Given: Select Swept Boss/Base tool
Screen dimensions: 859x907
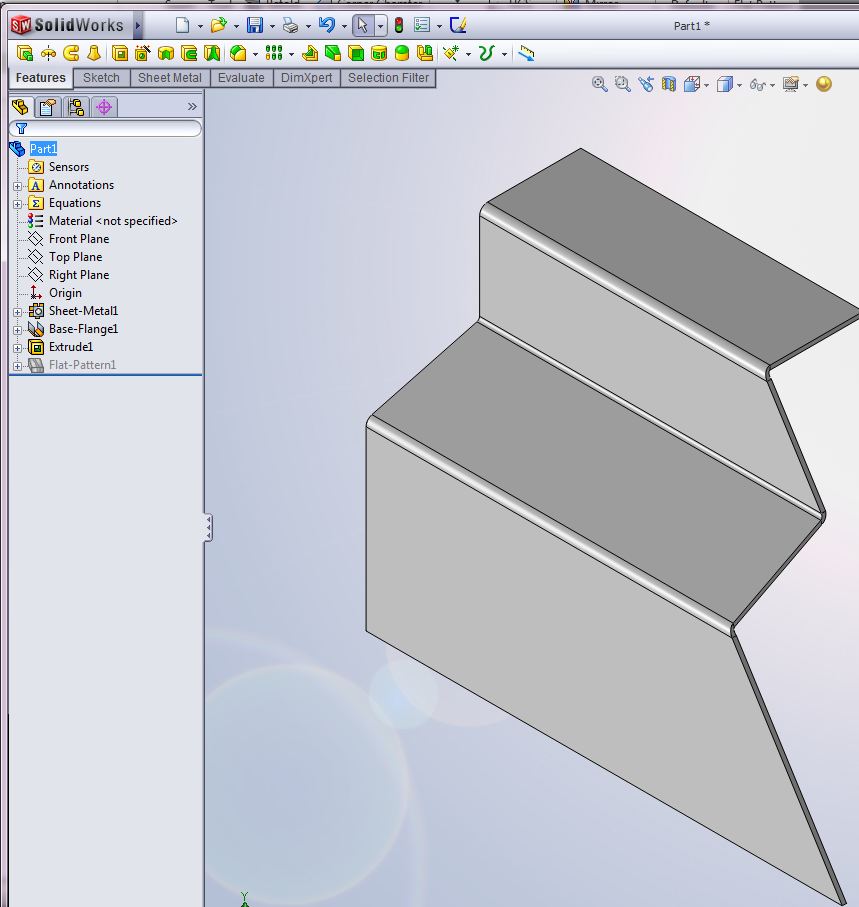Looking at the screenshot, I should point(71,53).
